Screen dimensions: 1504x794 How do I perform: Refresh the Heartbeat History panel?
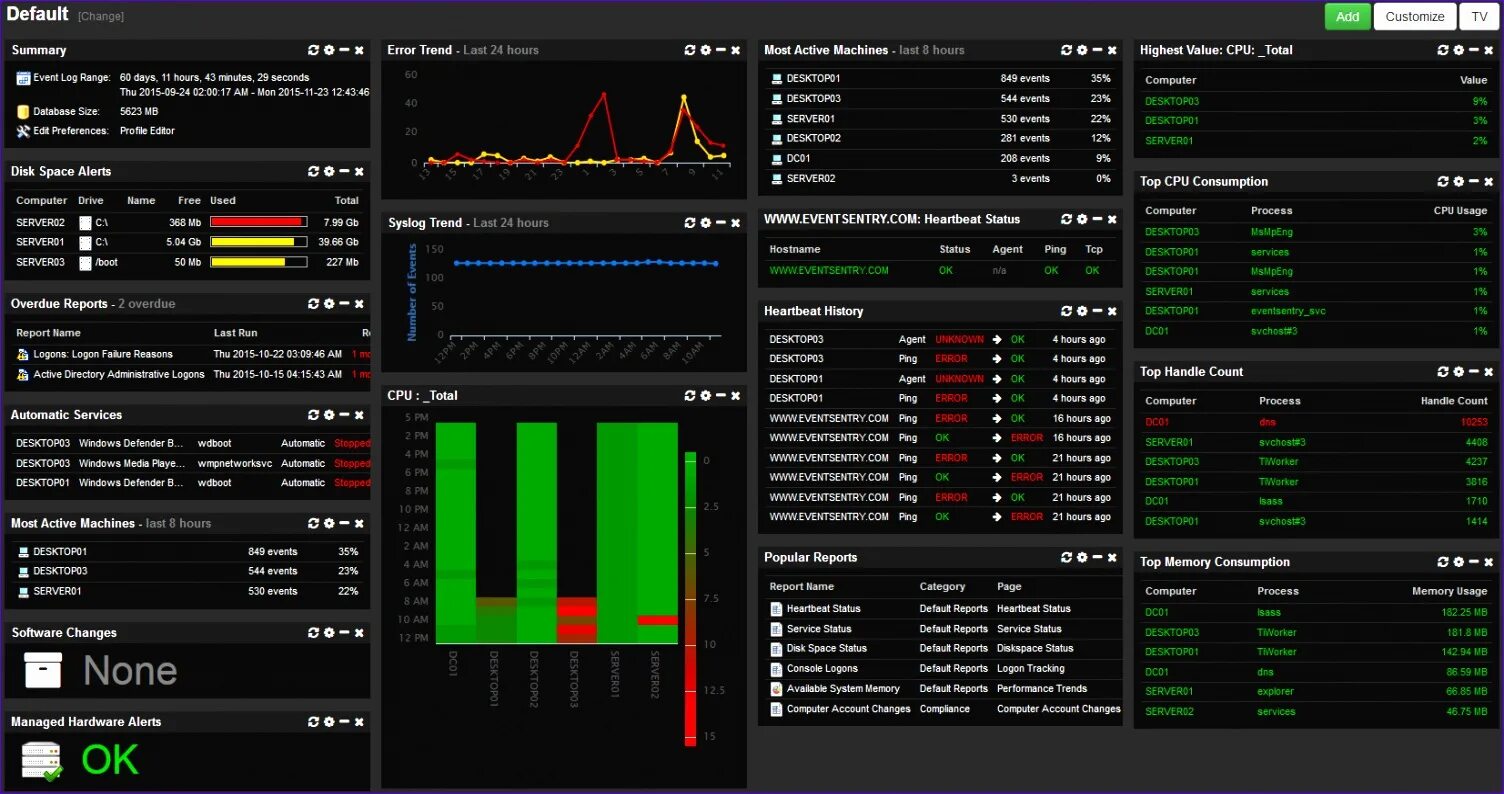1067,311
